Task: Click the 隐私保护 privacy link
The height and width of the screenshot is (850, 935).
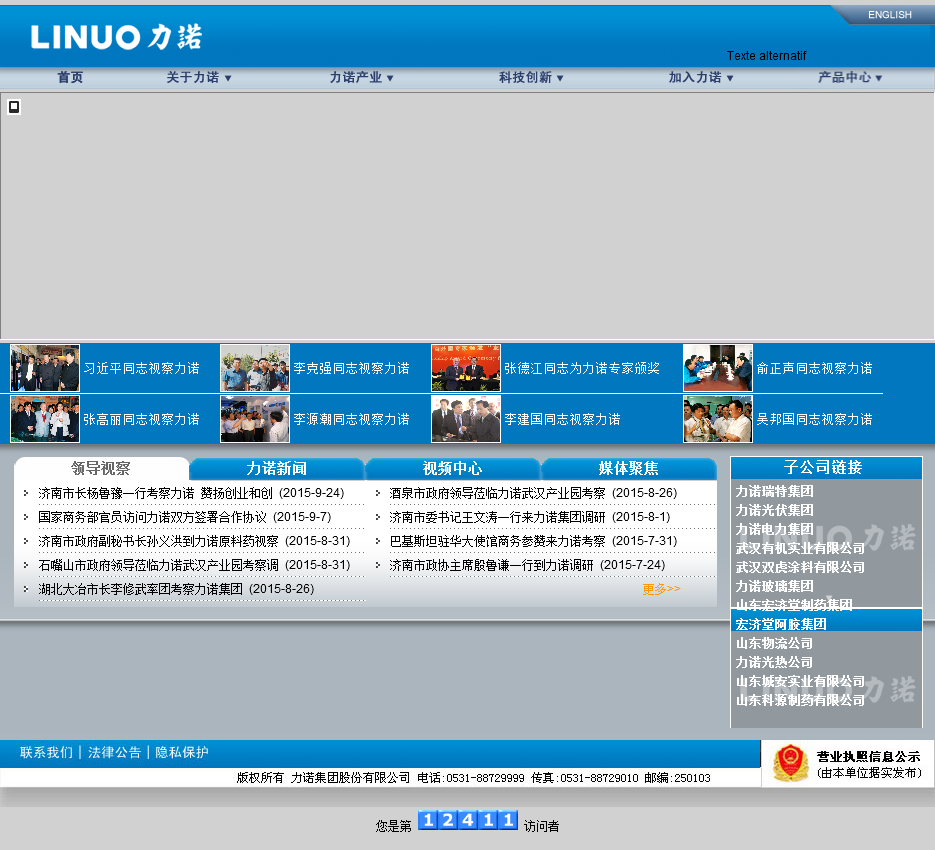Action: pos(182,753)
